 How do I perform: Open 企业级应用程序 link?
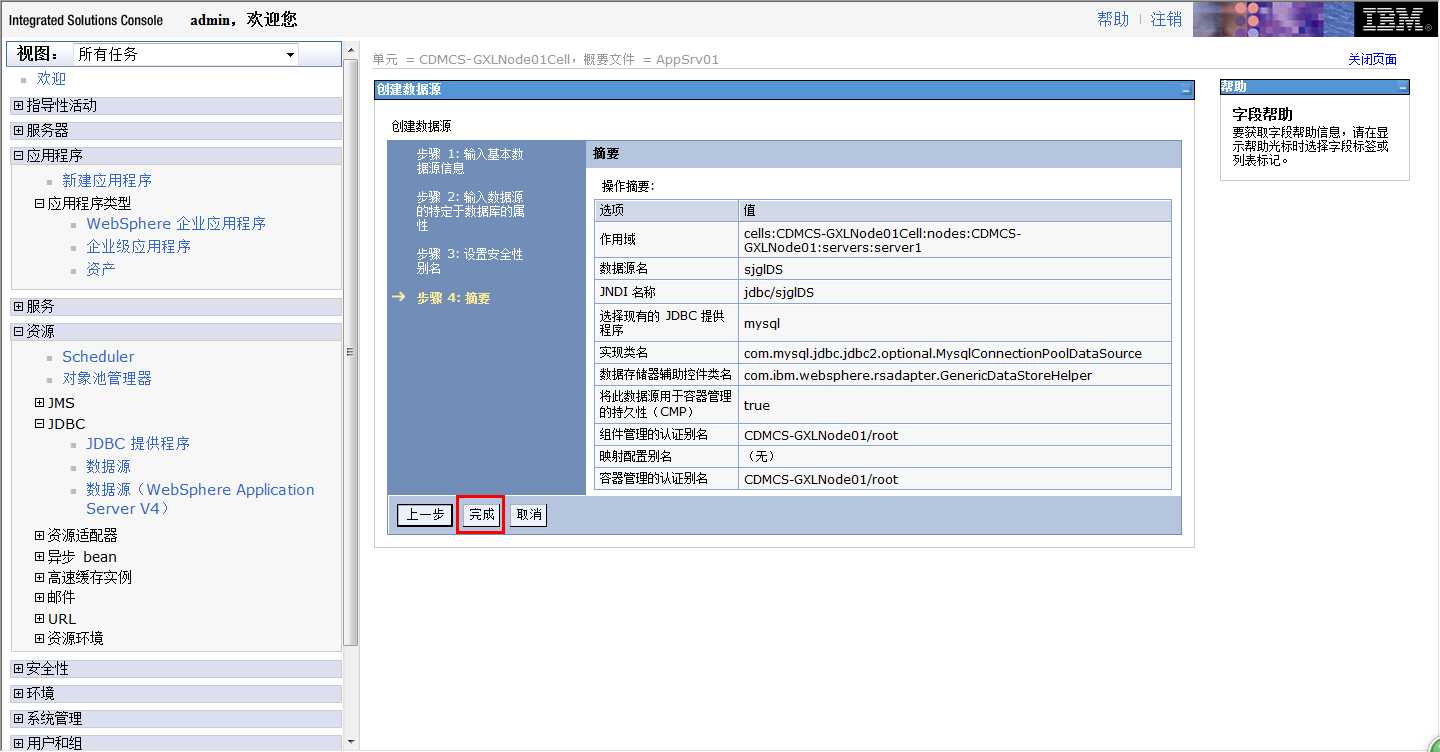click(138, 247)
